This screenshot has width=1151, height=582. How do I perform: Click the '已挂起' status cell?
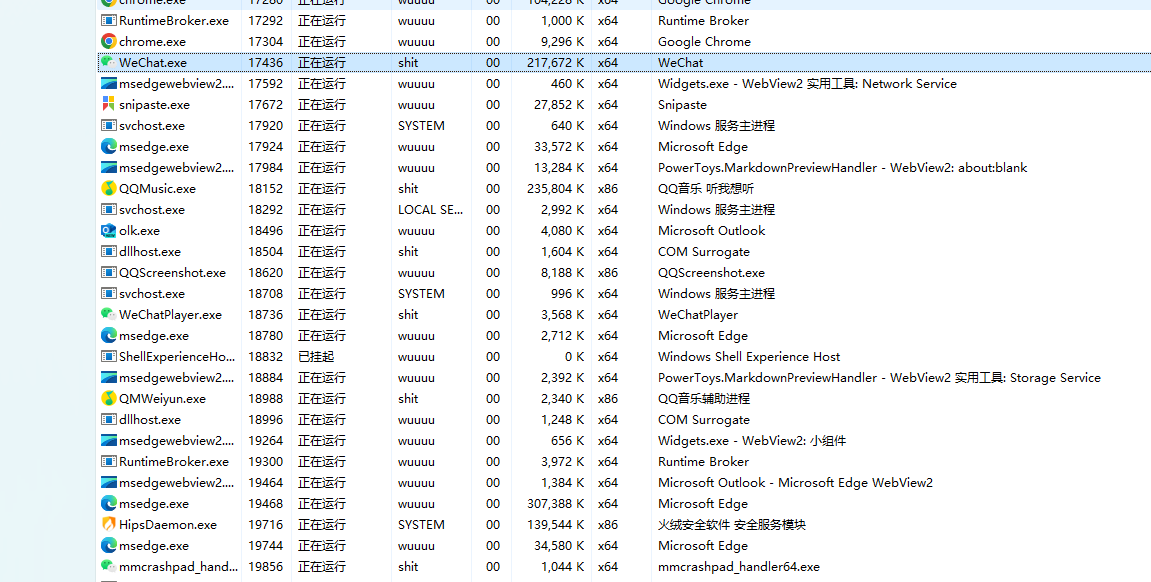point(316,357)
